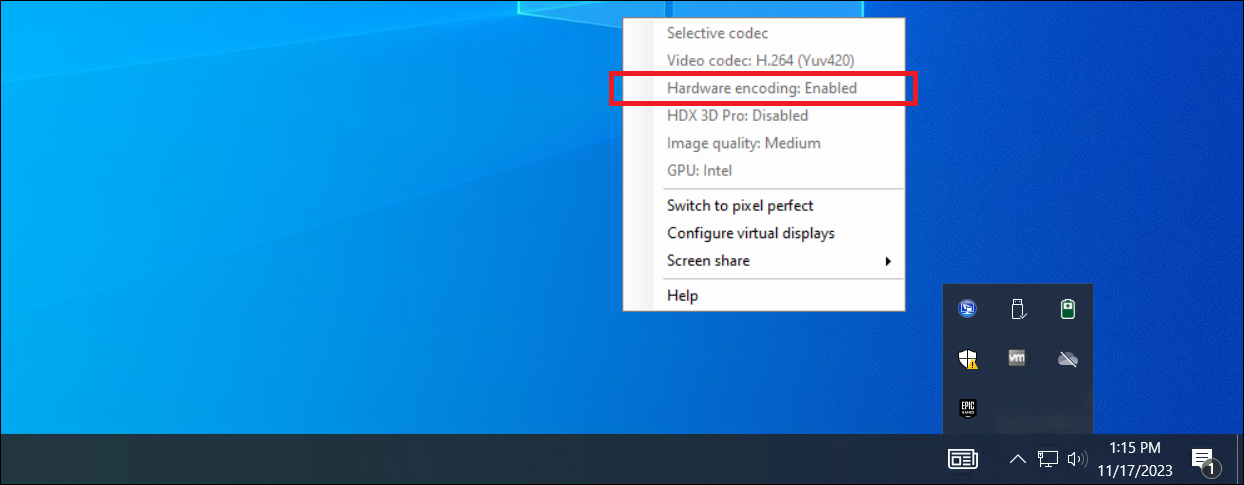Click the VMware Tools tray icon
Image resolution: width=1244 pixels, height=485 pixels.
(x=1018, y=358)
